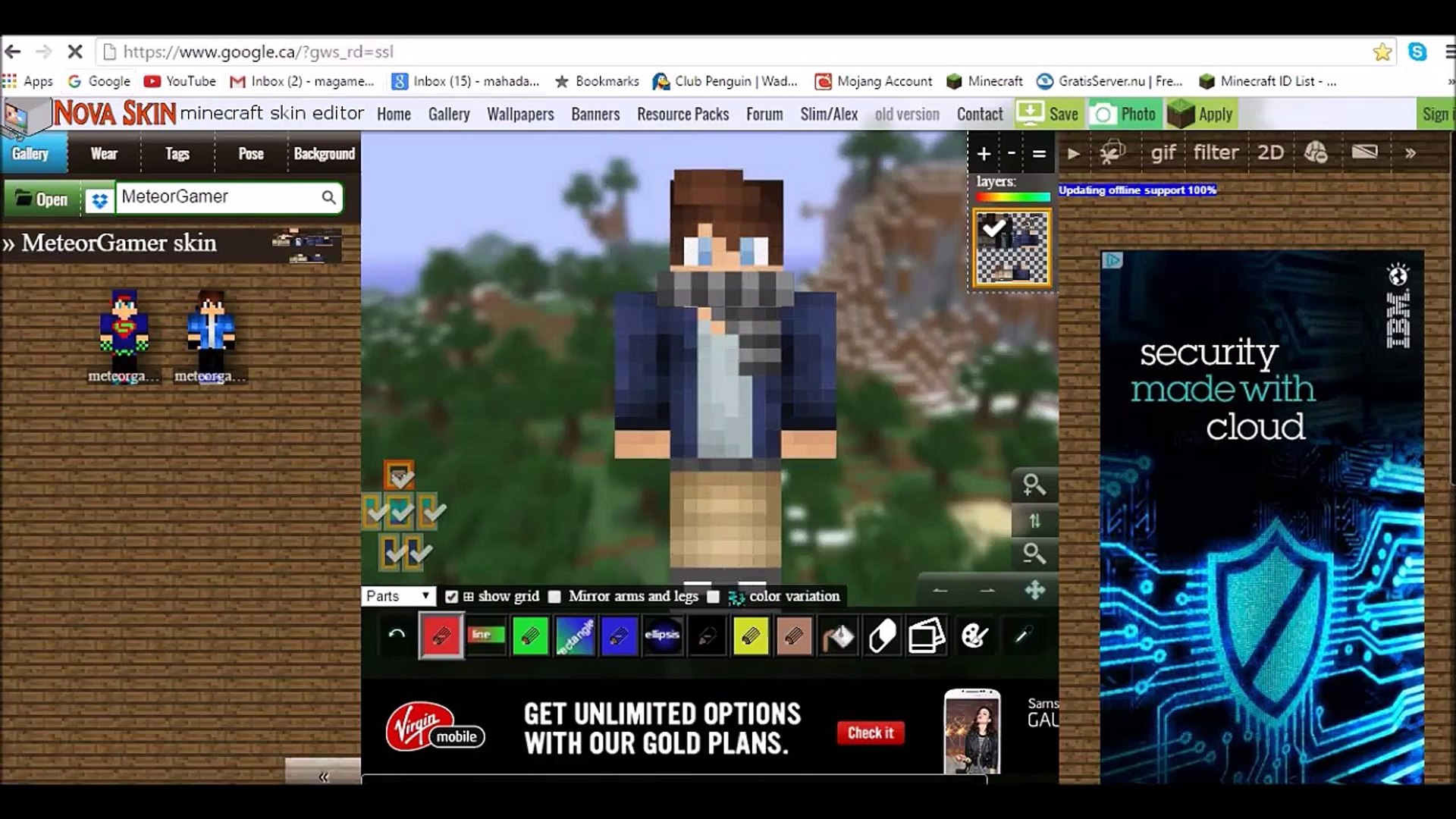Open Banners in top menu

[x=595, y=115]
